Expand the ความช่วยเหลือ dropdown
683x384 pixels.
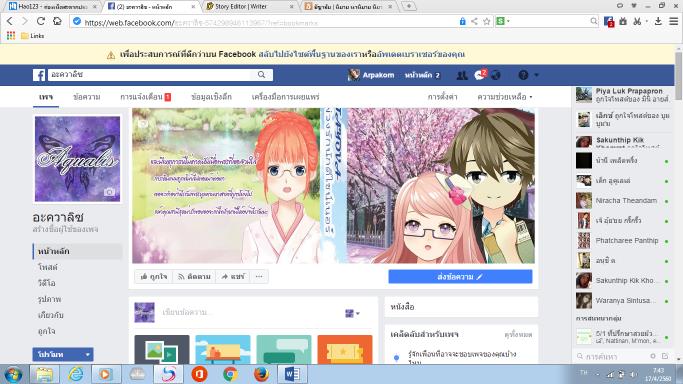pos(505,97)
